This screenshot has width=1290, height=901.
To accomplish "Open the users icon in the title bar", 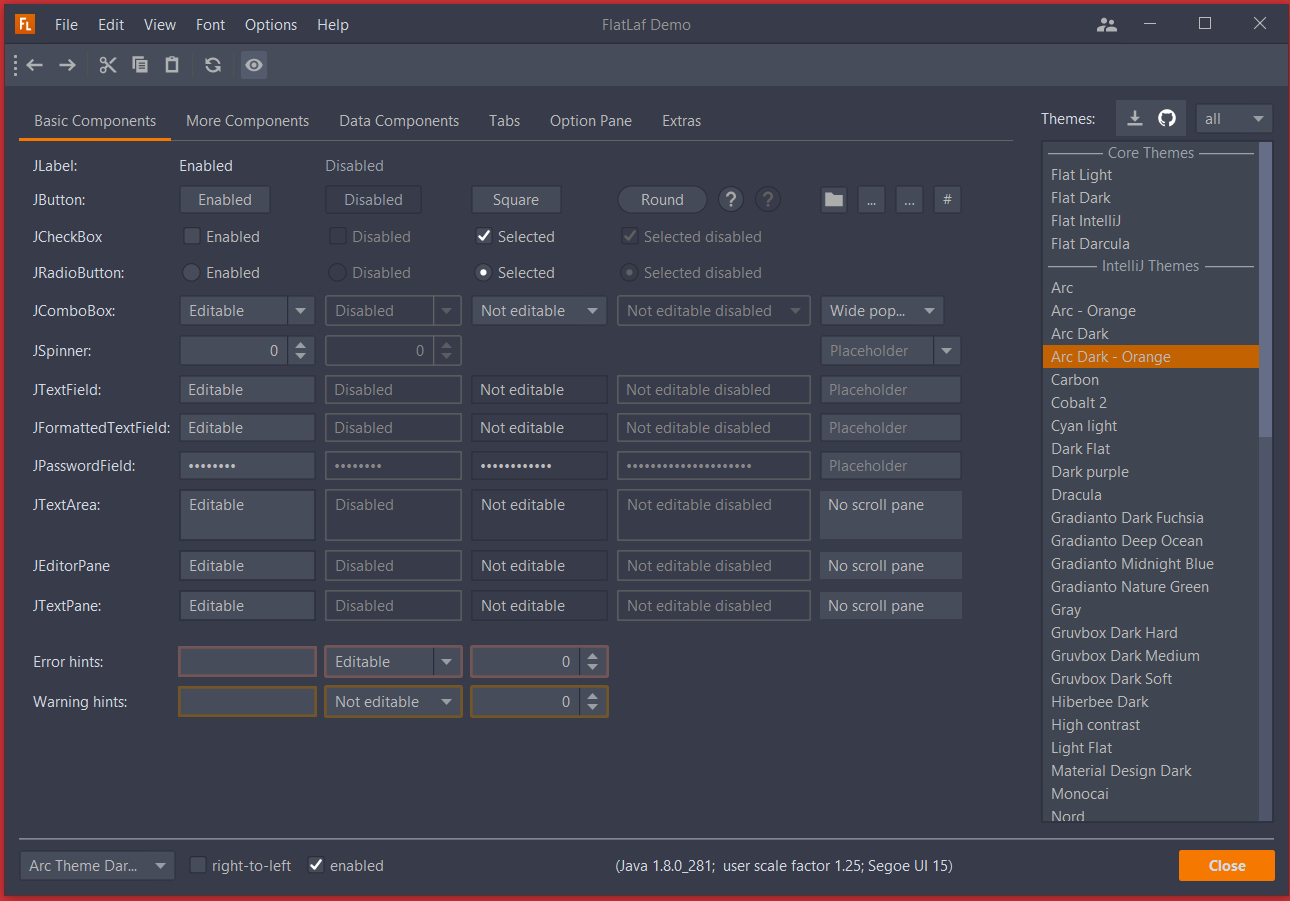I will (x=1107, y=25).
